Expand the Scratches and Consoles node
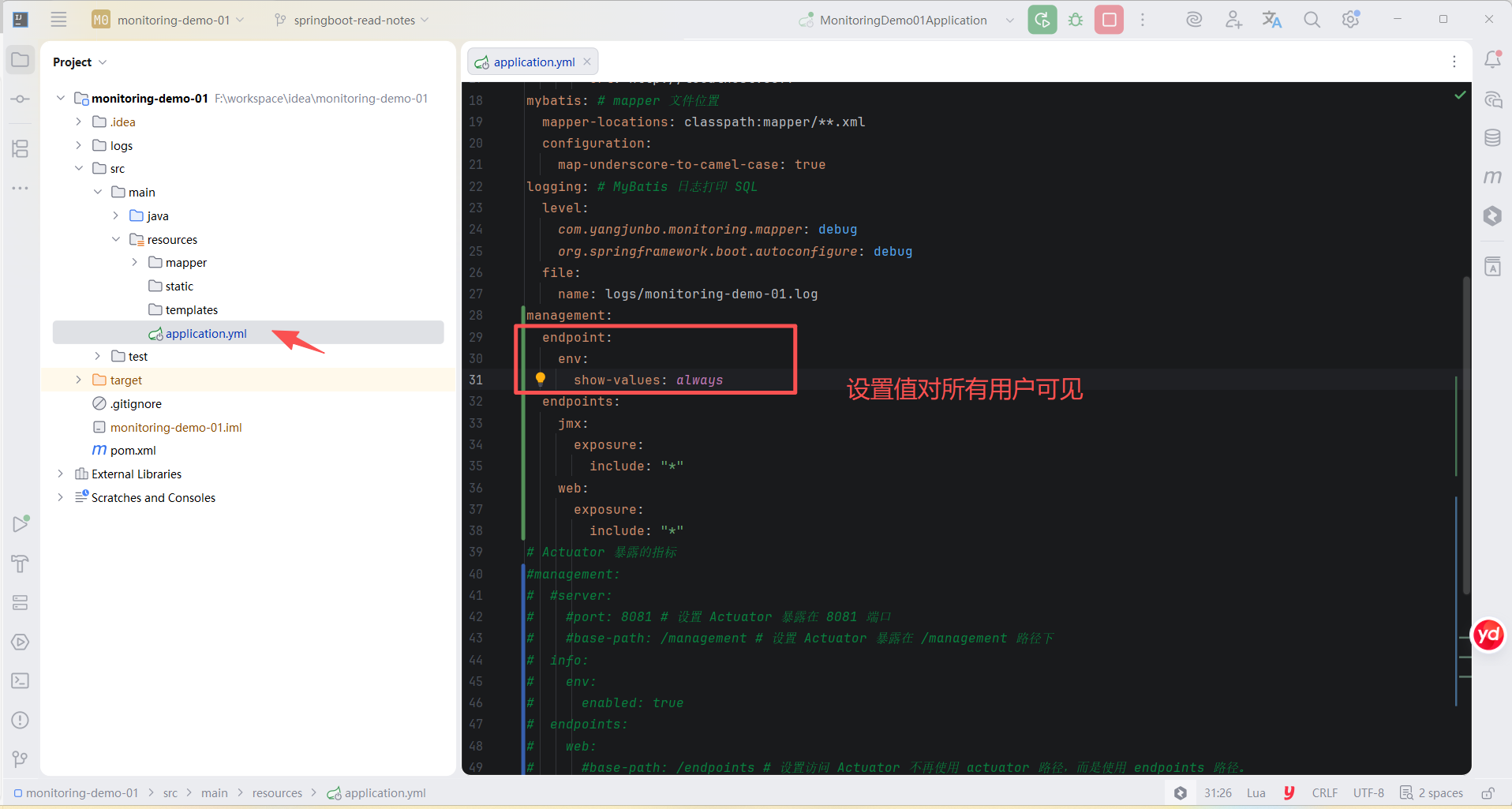The height and width of the screenshot is (809, 1512). (61, 497)
